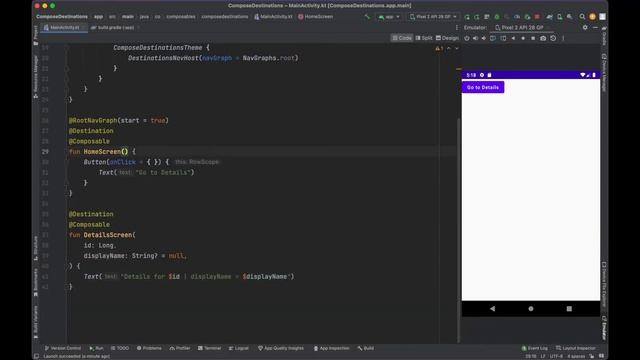
Task: Open the Layout Inspector tool window
Action: point(576,348)
